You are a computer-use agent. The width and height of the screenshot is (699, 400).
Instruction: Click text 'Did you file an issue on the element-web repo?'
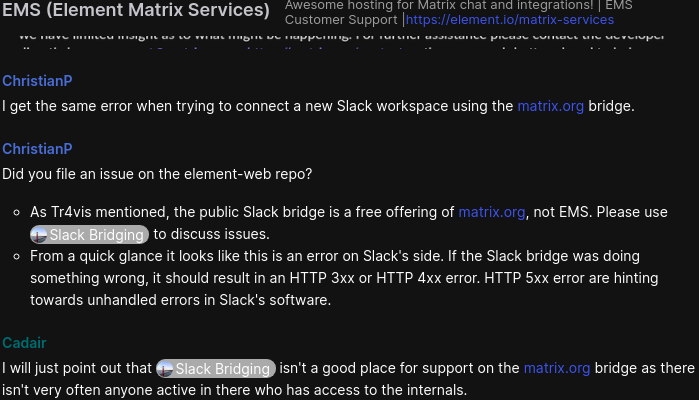tap(157, 174)
